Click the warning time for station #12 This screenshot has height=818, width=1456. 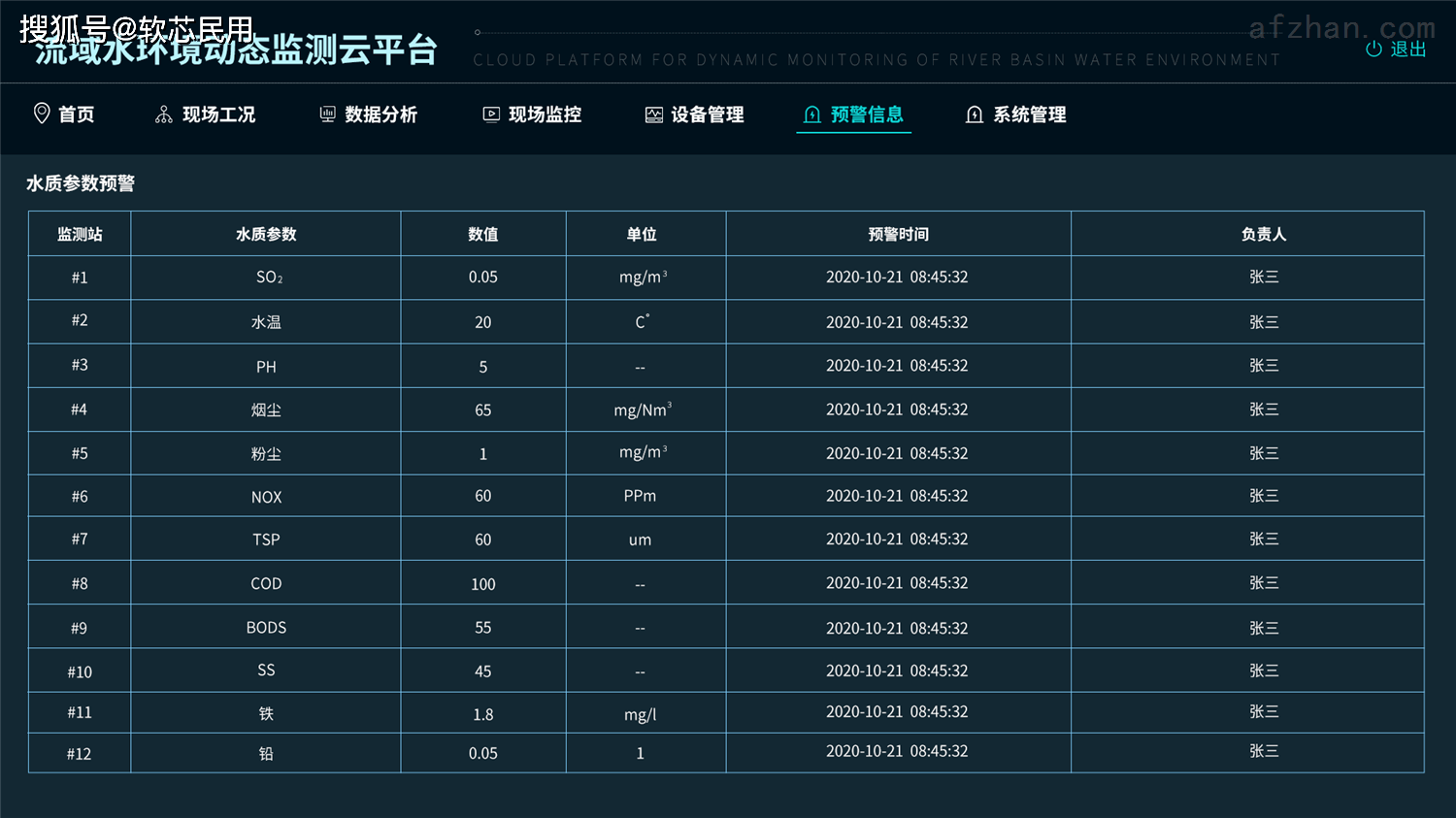[897, 751]
